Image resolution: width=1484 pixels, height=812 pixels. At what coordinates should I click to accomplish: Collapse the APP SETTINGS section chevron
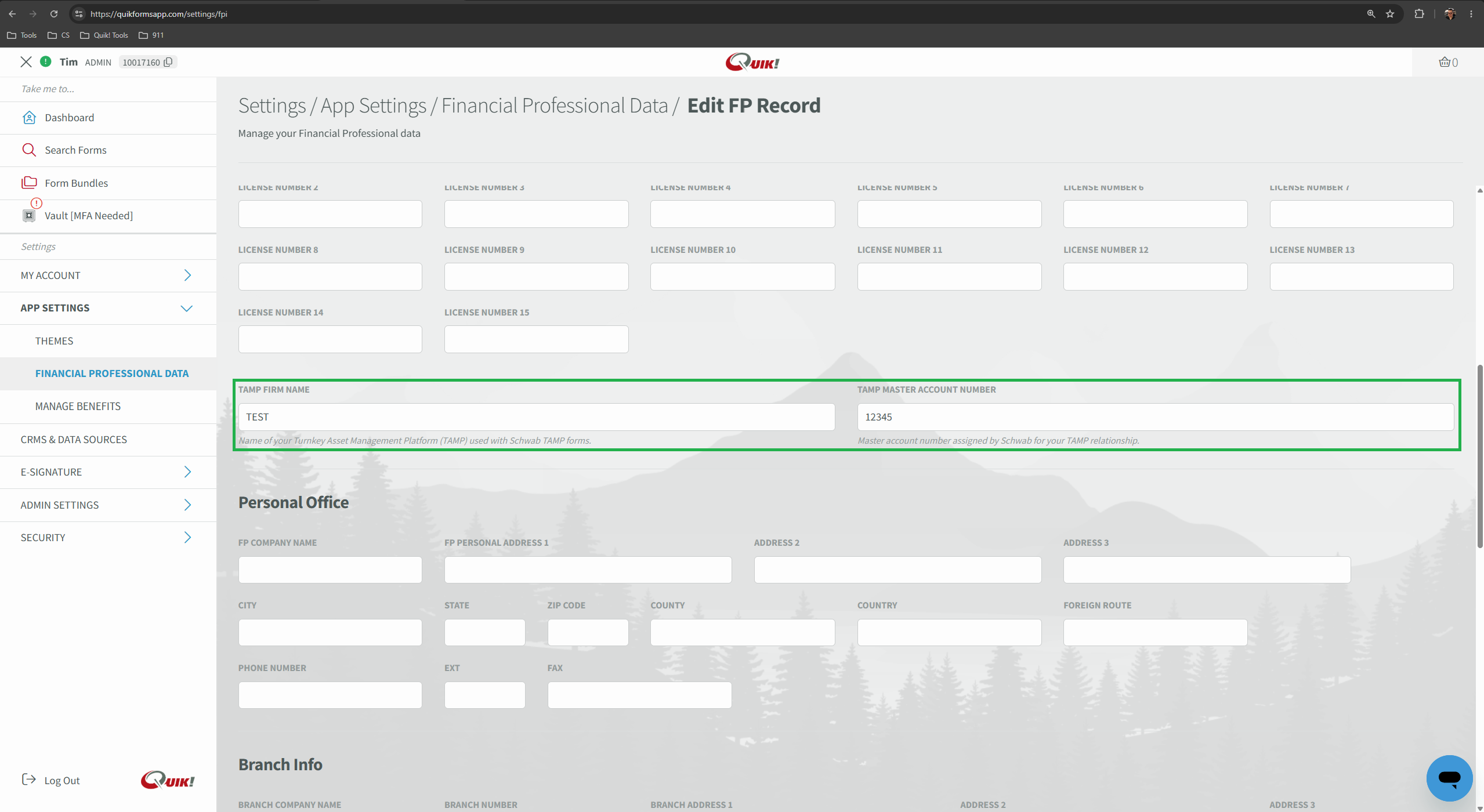(186, 309)
